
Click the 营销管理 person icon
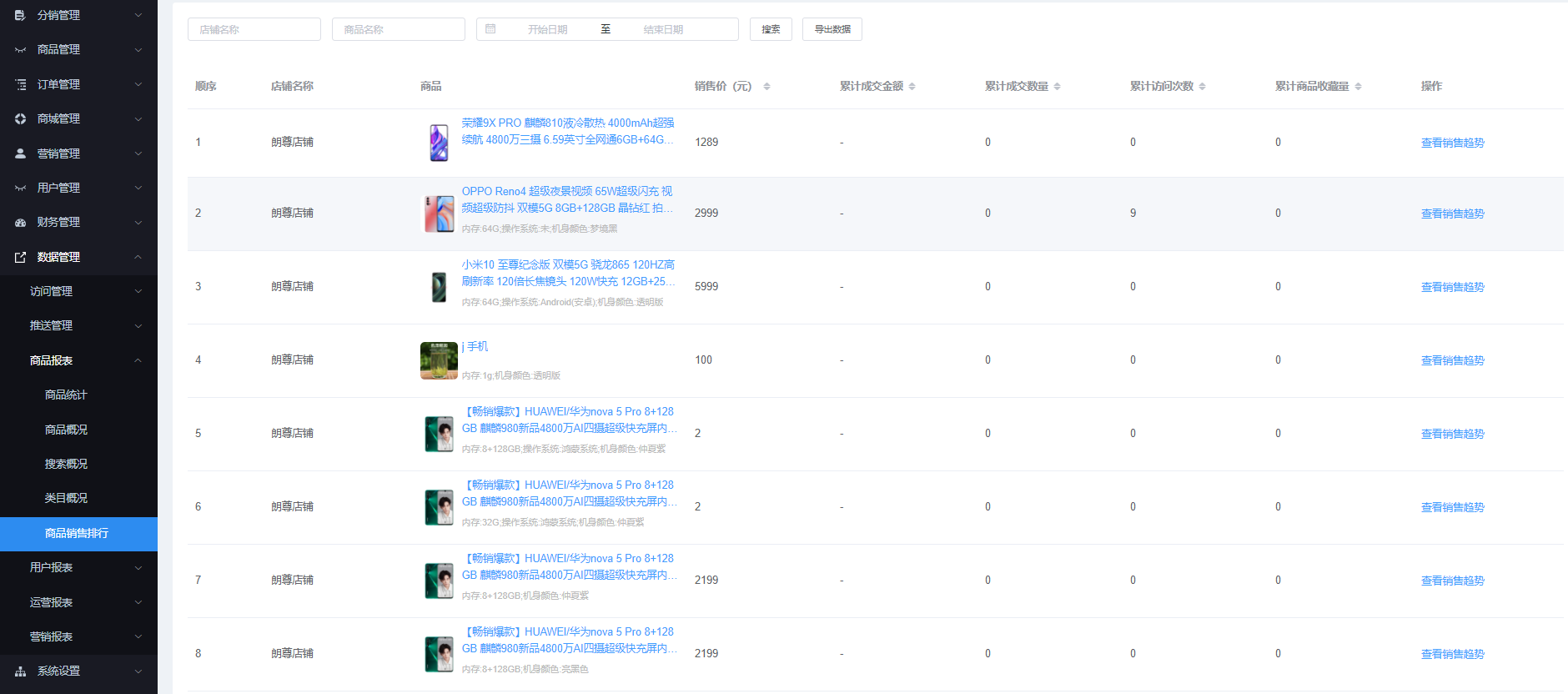click(20, 153)
